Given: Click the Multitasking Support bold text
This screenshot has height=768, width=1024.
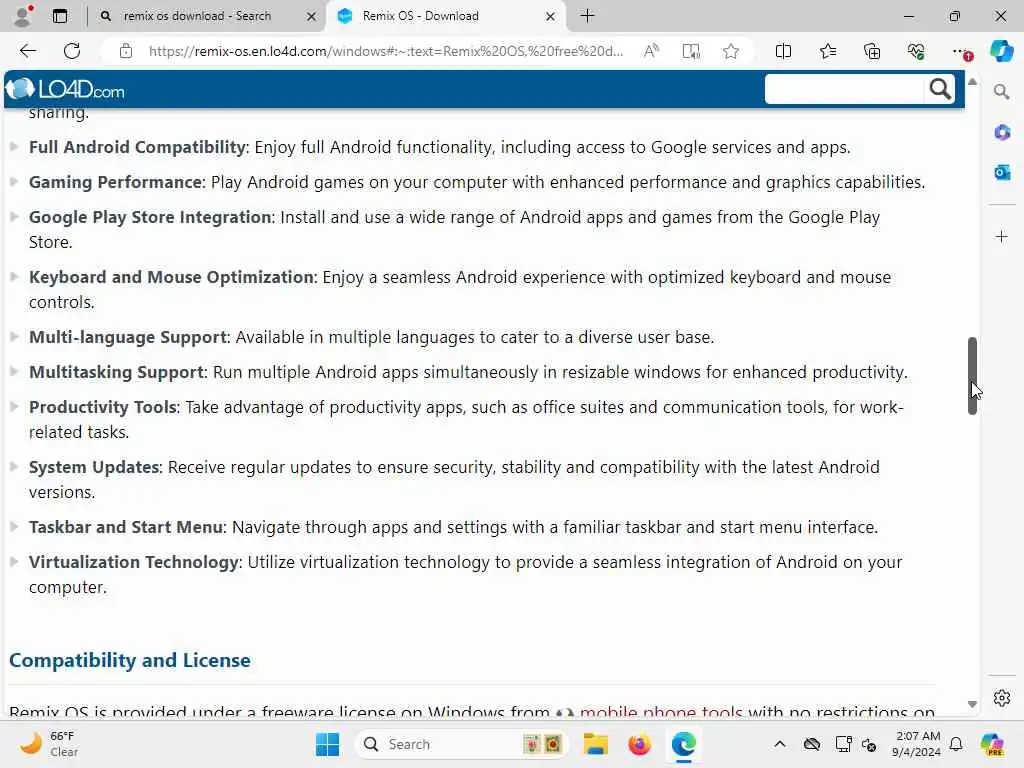Looking at the screenshot, I should [x=117, y=372].
